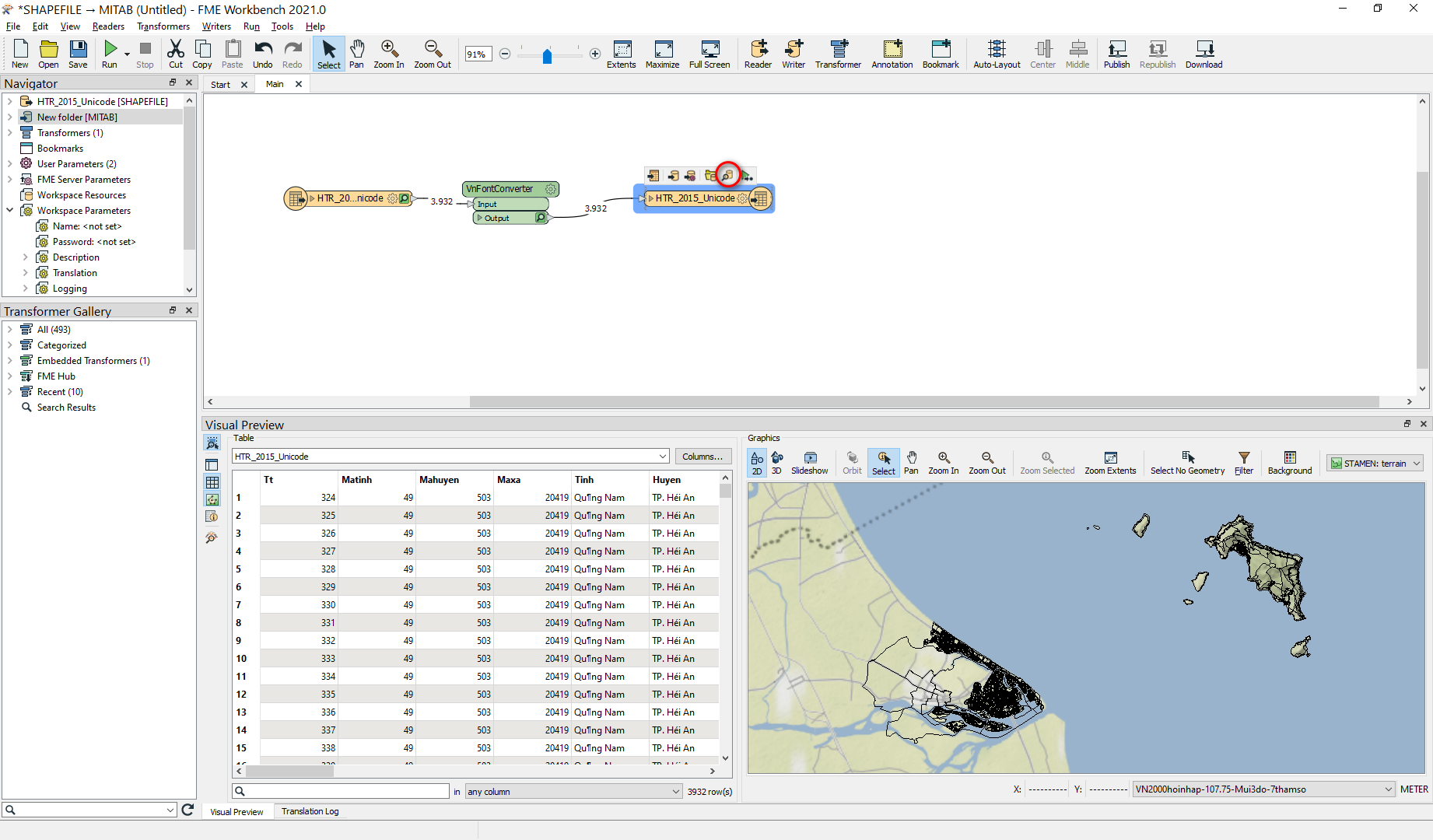This screenshot has height=840, width=1433.
Task: Add a Transformer from the toolbar
Action: tap(838, 54)
